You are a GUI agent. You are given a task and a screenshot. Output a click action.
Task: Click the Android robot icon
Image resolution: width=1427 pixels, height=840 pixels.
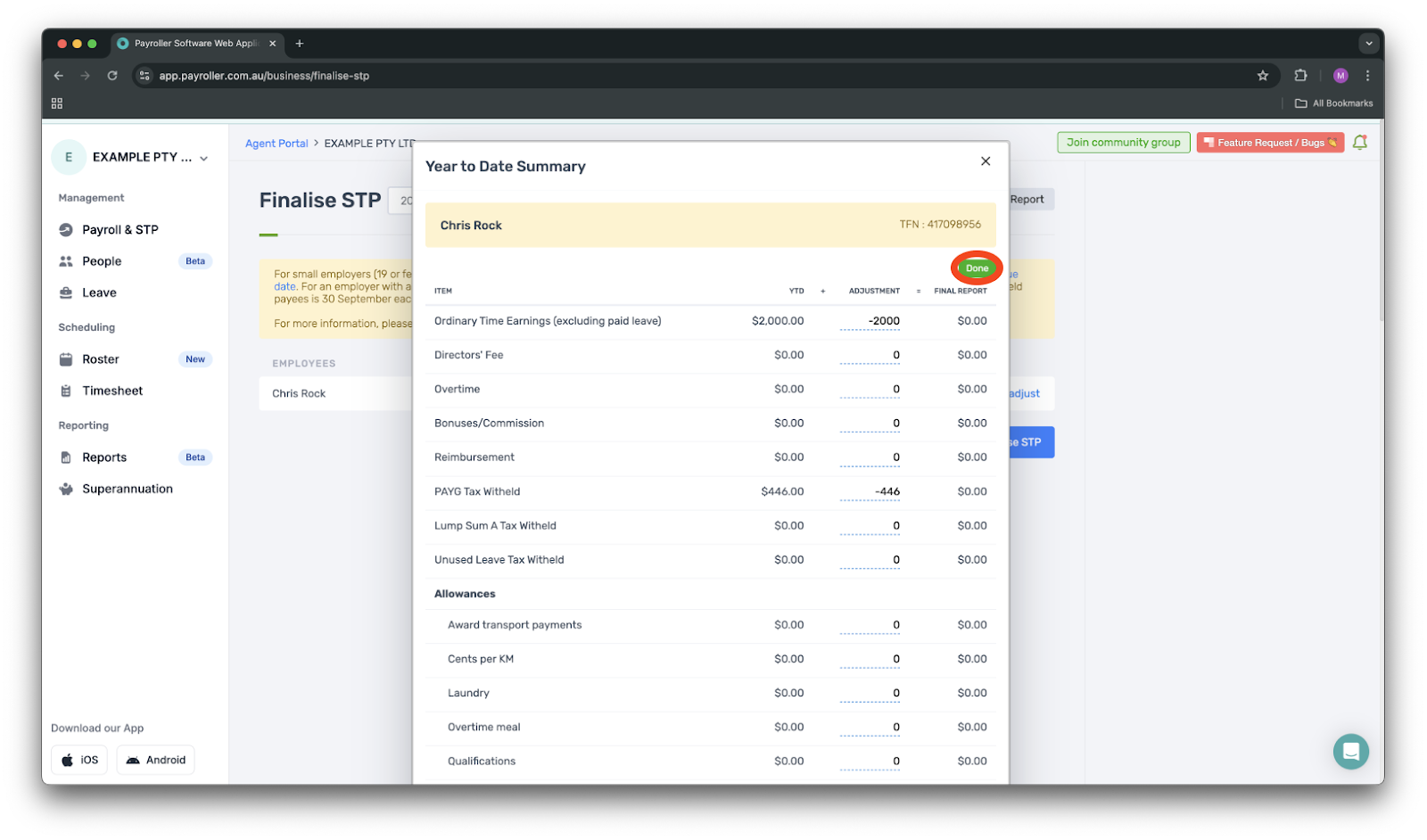coord(133,760)
